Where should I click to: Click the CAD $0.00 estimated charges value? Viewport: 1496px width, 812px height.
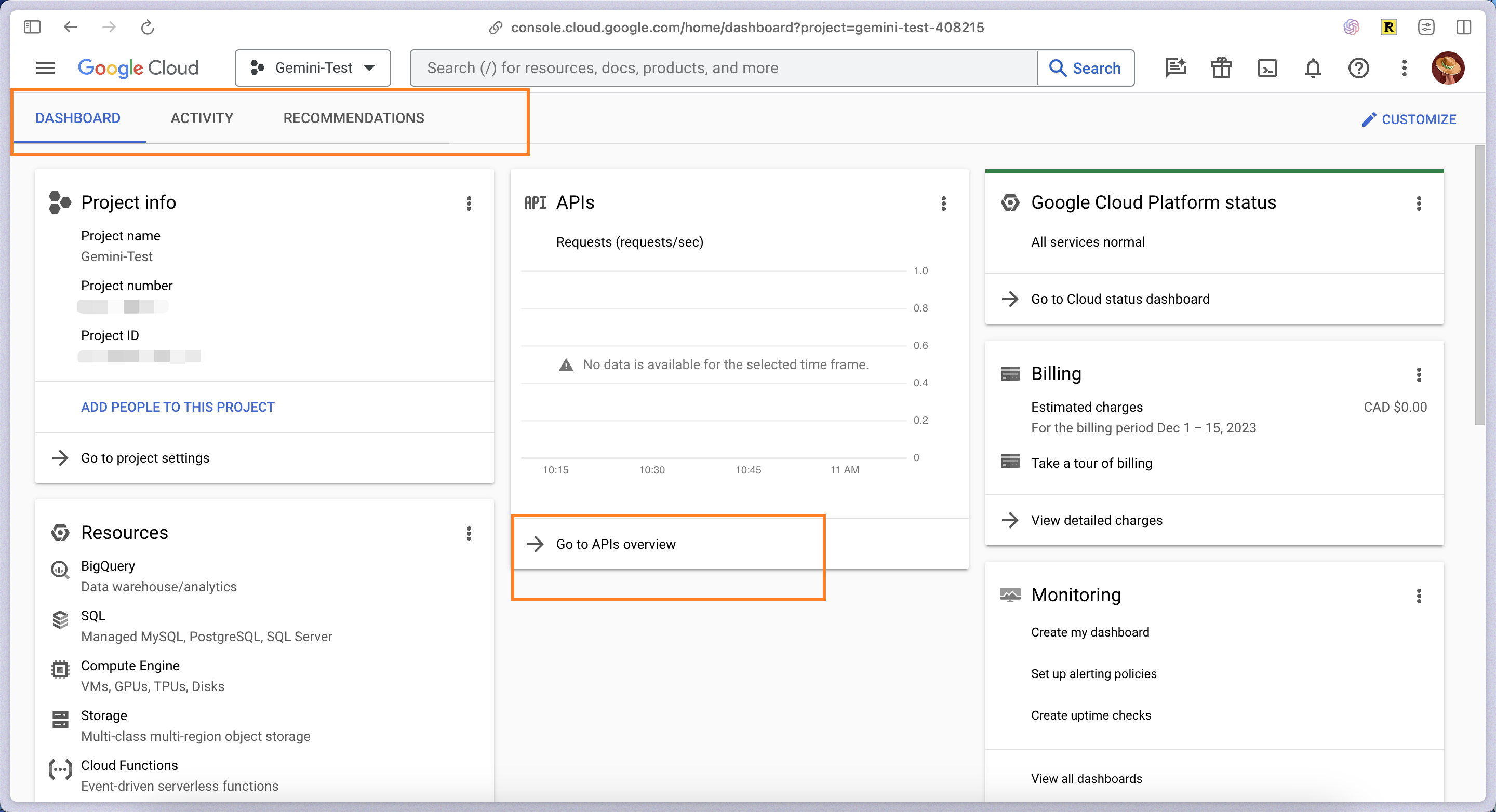(1395, 407)
